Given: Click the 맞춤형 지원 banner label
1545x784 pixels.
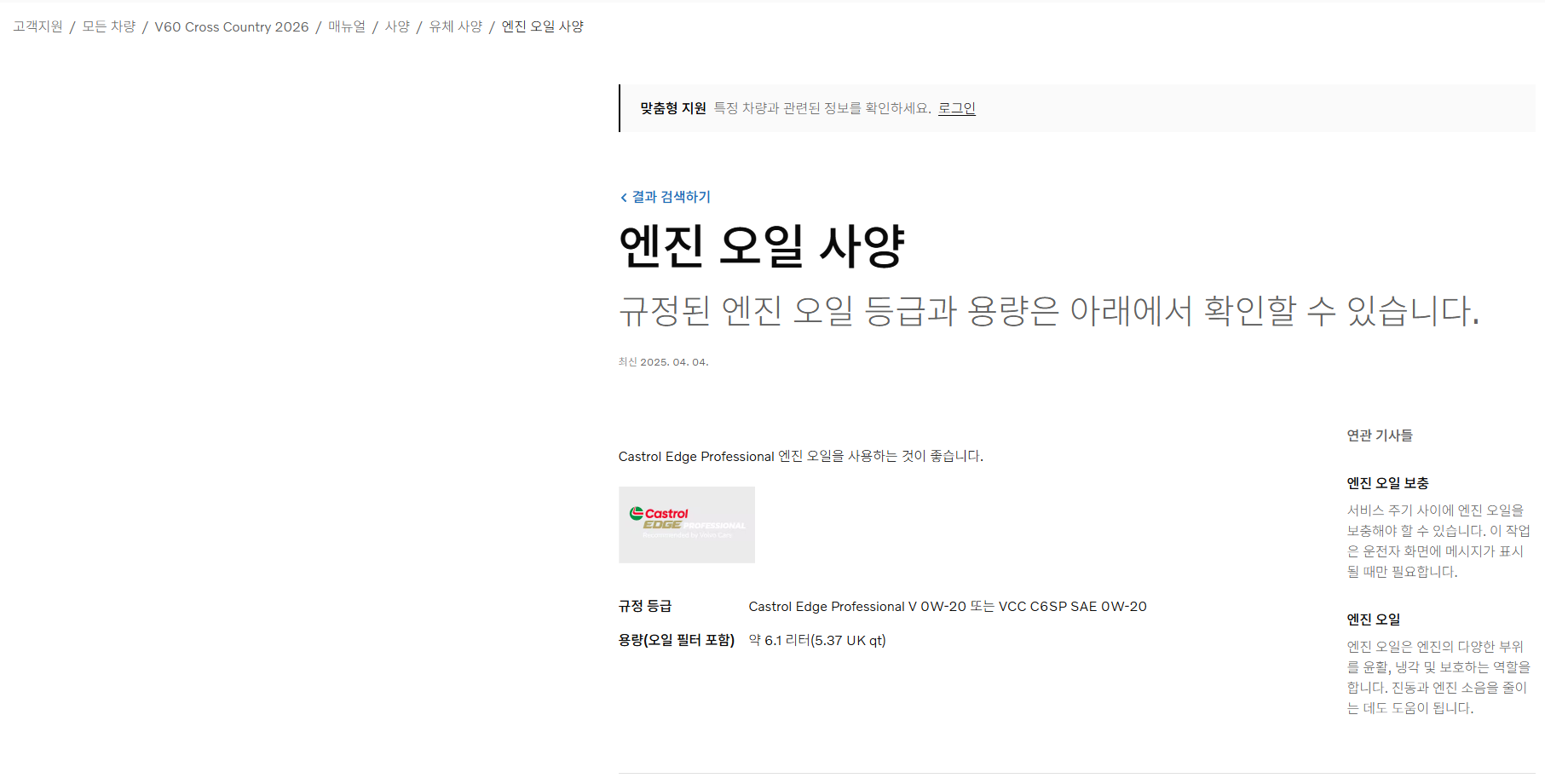Looking at the screenshot, I should [673, 108].
